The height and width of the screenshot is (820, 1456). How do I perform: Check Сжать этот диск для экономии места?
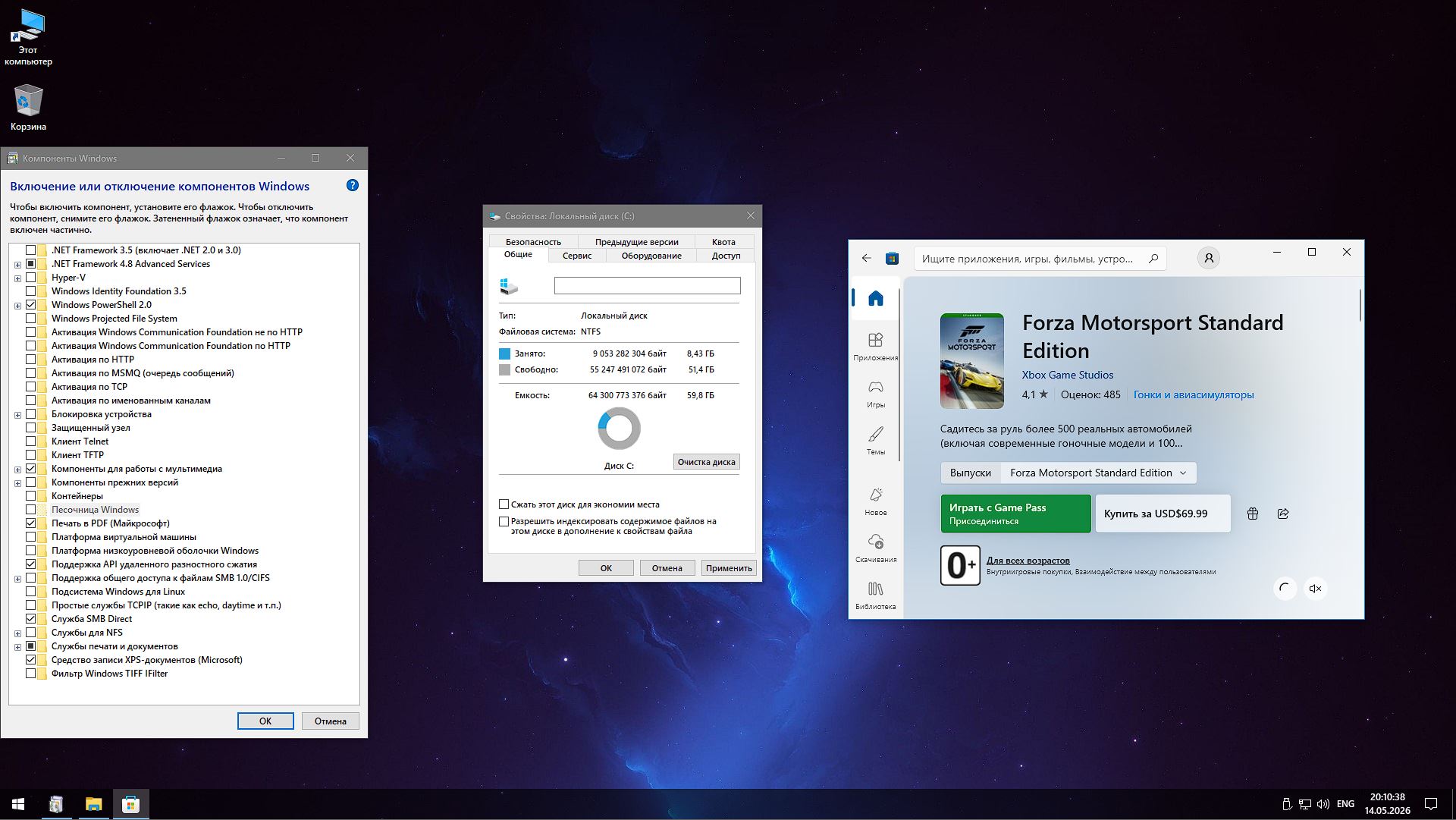504,504
